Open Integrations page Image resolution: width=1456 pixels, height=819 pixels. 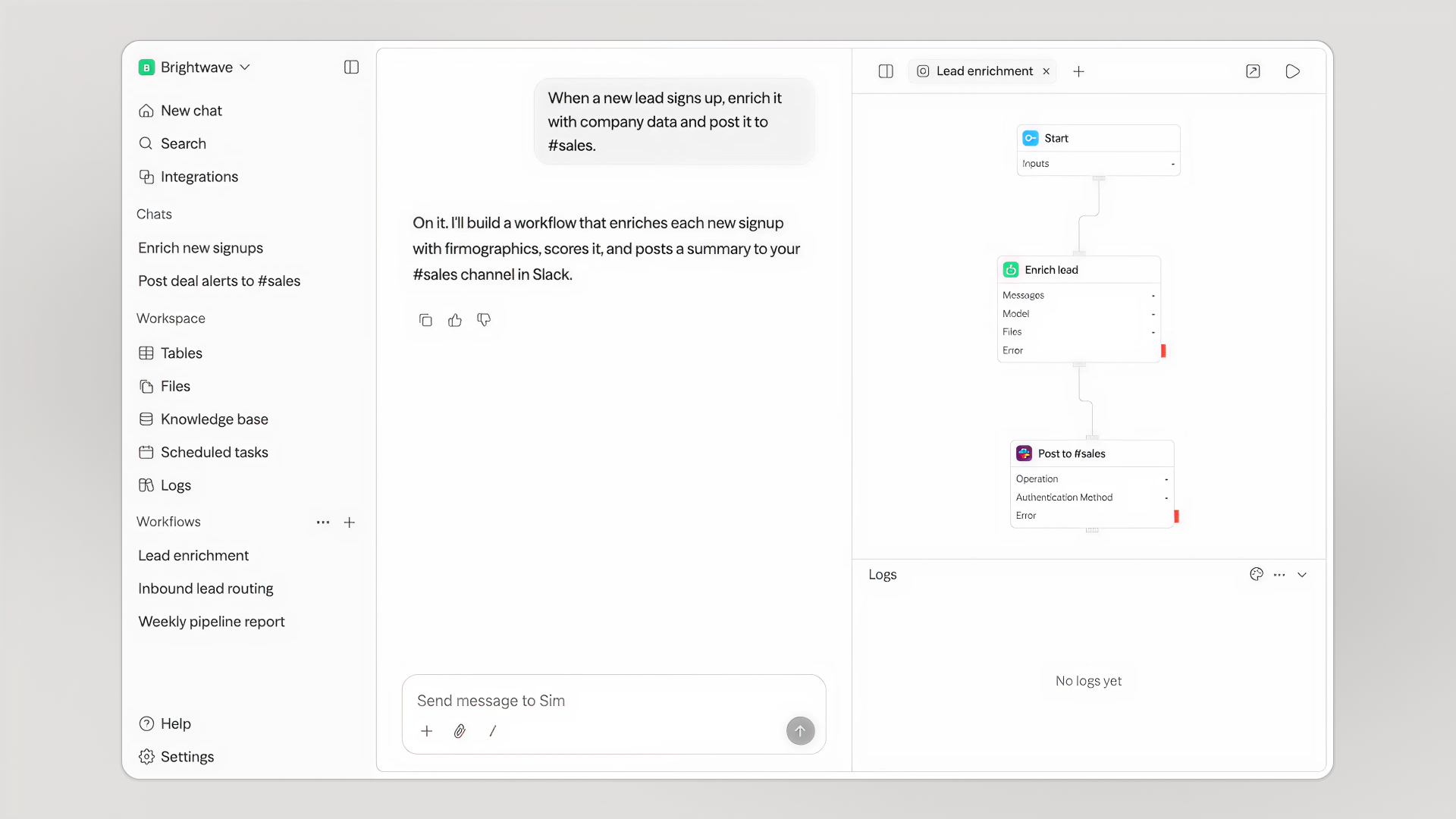188,177
